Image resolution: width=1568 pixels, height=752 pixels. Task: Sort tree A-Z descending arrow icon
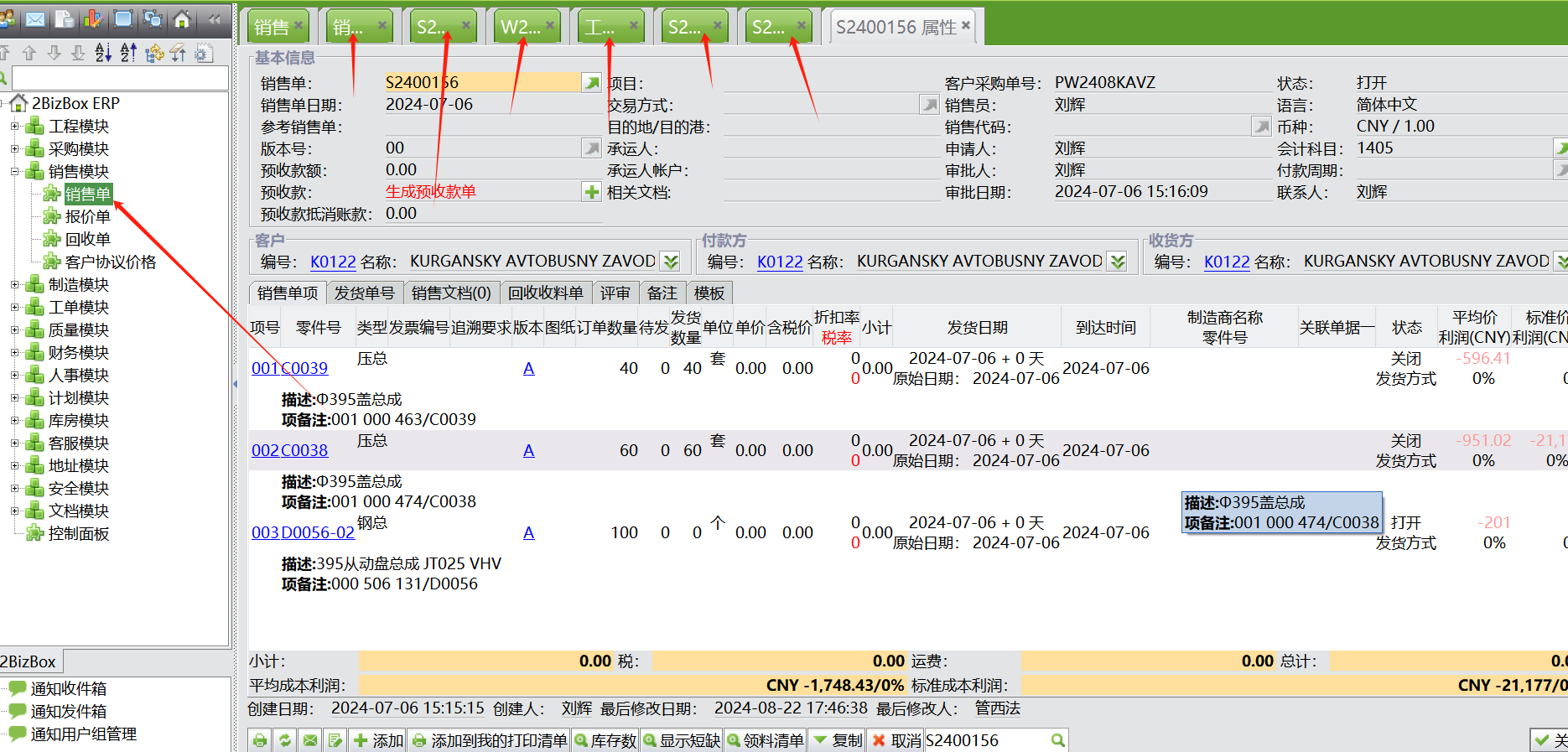click(103, 54)
